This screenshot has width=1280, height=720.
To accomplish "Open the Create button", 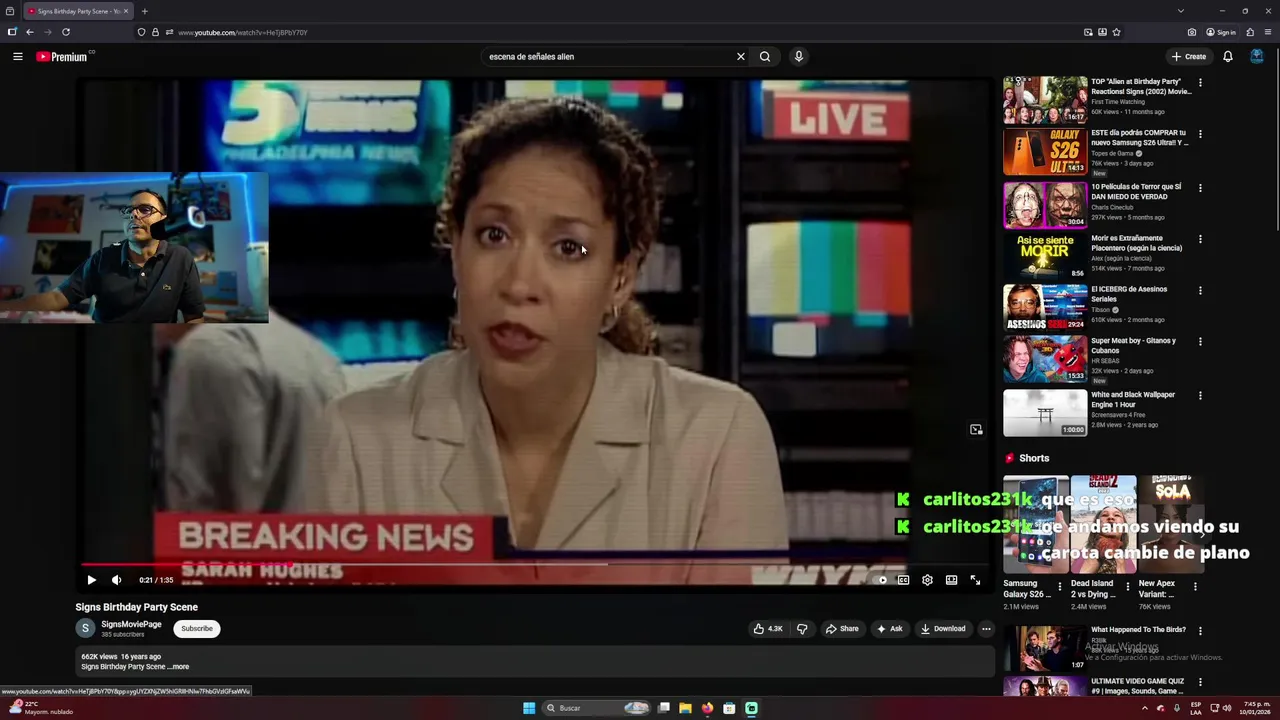I will coord(1189,57).
